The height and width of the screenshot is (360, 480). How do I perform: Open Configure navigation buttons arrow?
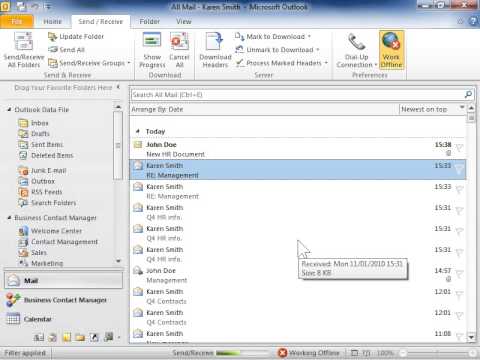(x=119, y=338)
